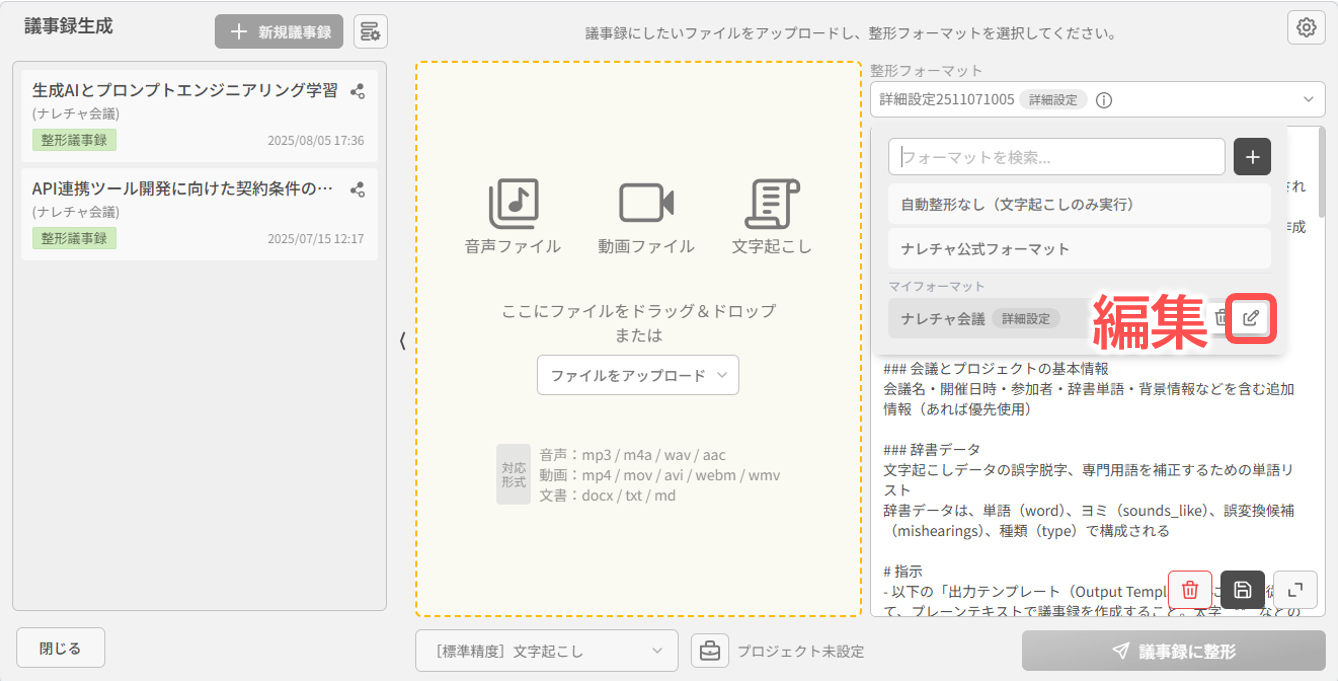Click the briefcase project icon
The height and width of the screenshot is (681, 1338).
[709, 651]
